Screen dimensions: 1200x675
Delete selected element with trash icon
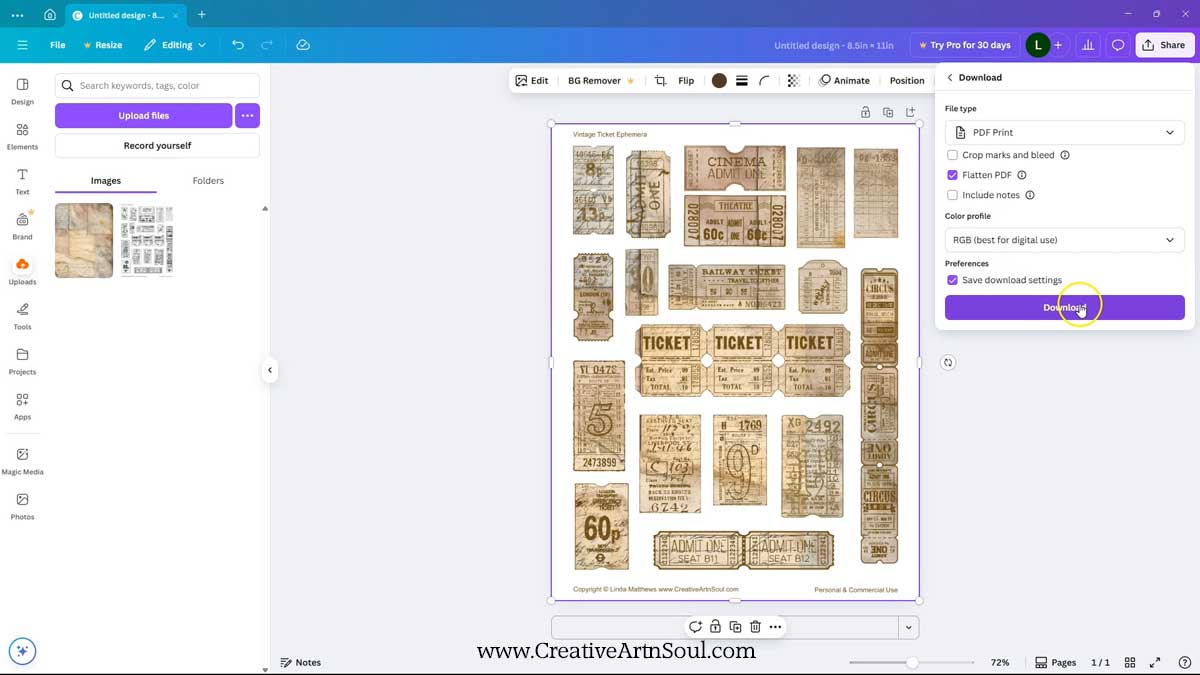tap(755, 627)
